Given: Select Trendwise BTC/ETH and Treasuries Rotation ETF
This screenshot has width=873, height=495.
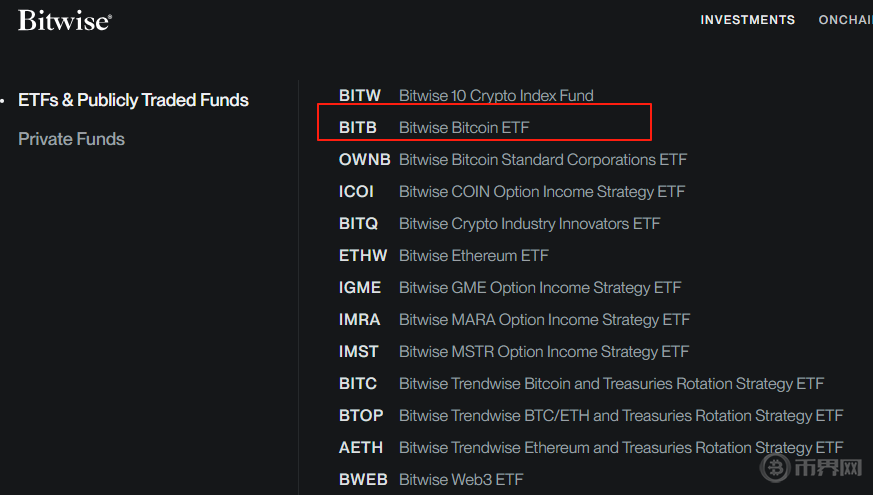Looking at the screenshot, I should coord(621,416).
